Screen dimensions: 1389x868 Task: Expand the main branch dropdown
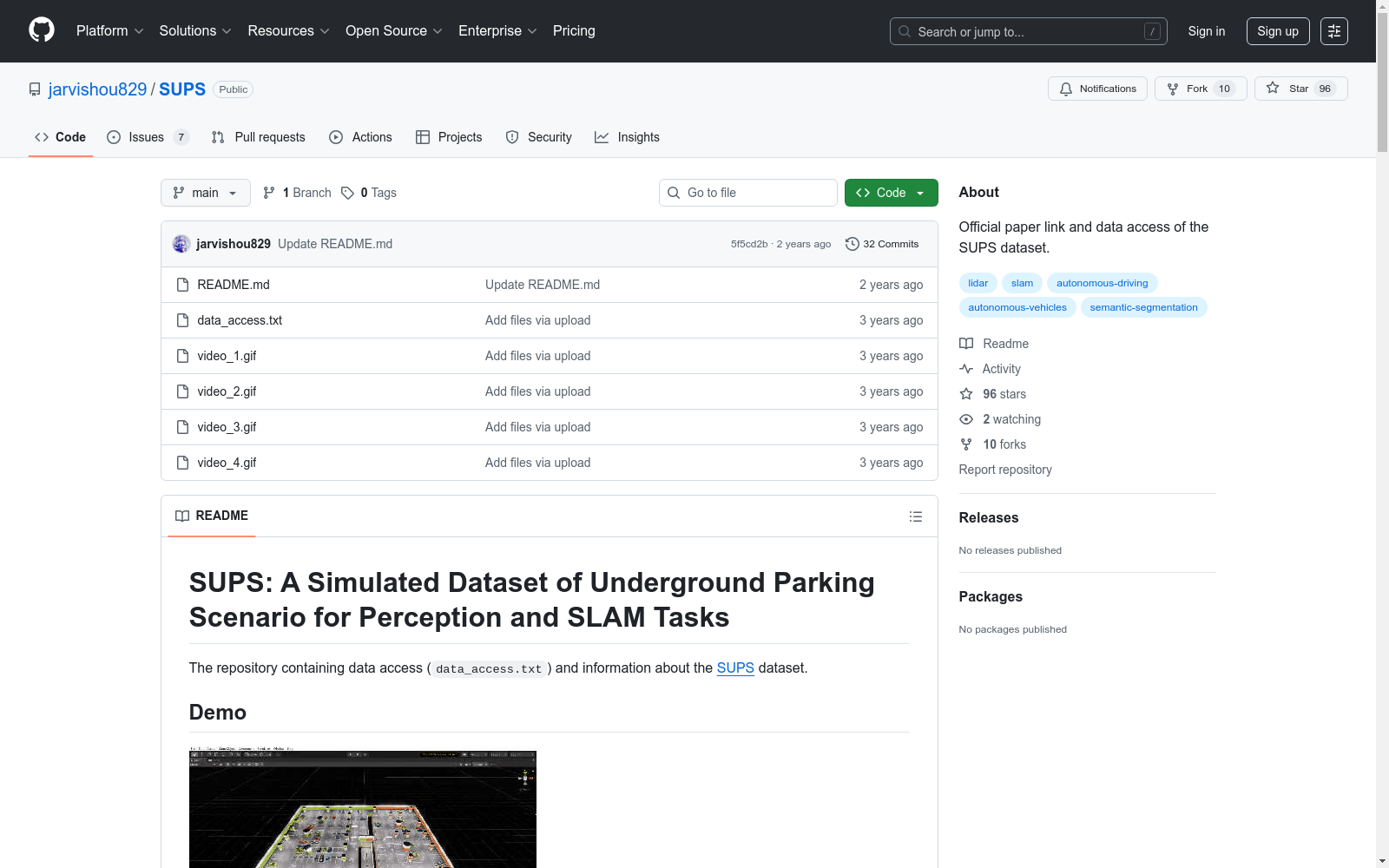click(205, 193)
